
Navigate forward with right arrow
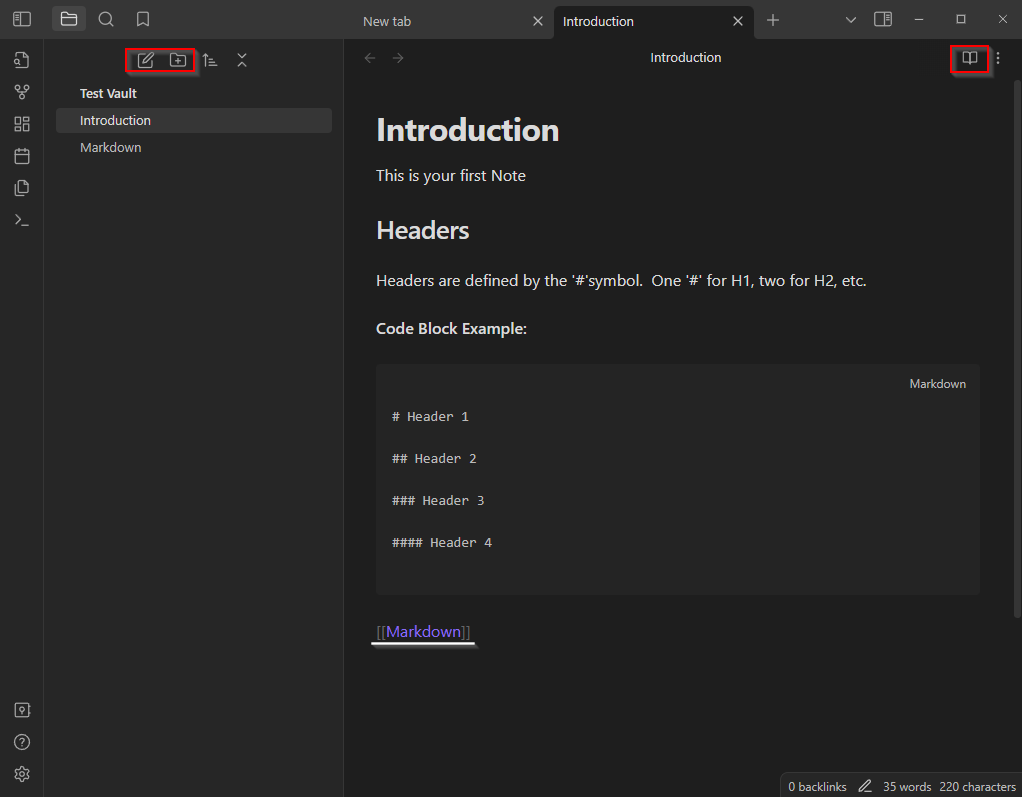[398, 58]
